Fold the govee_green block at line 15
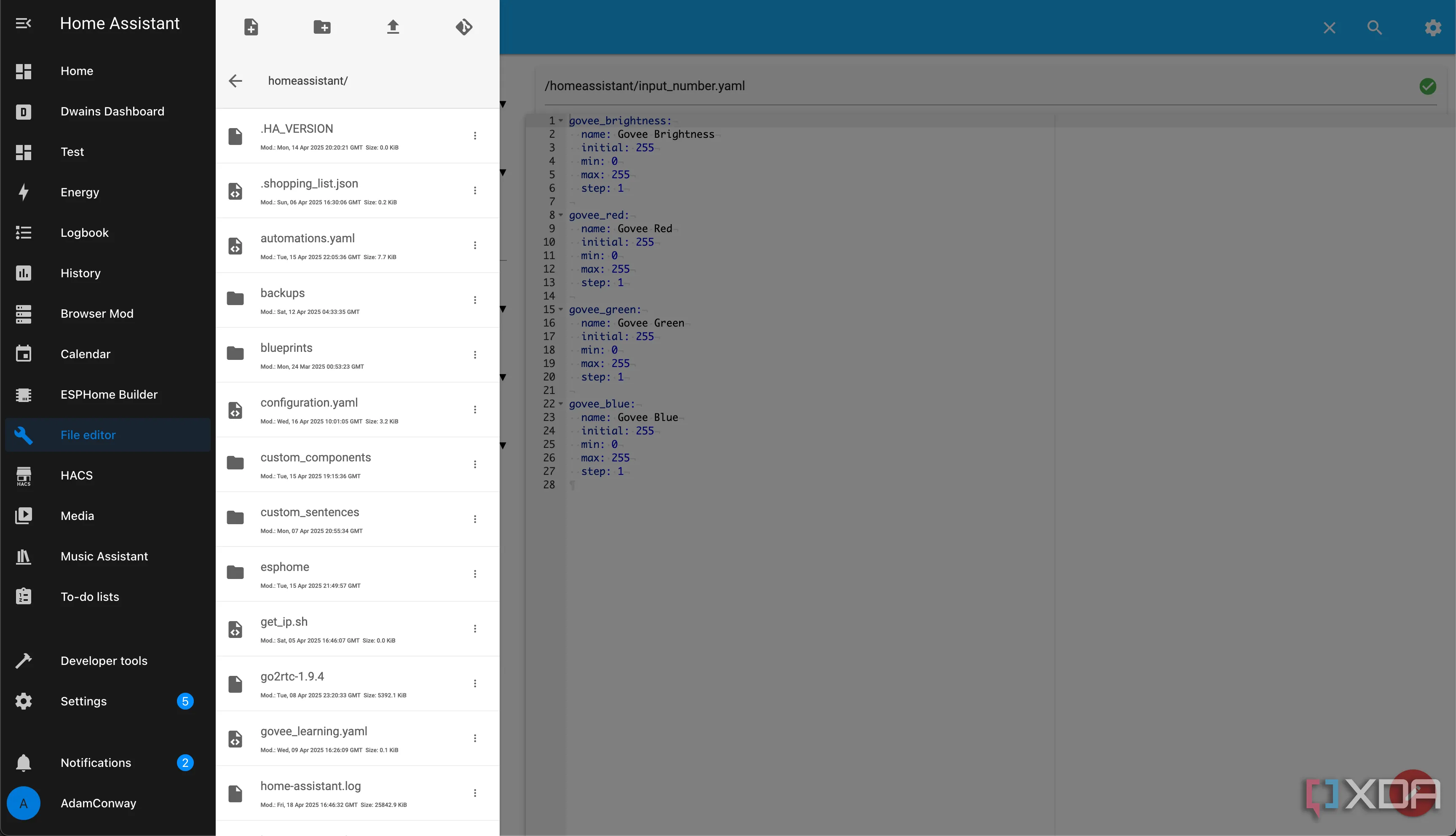 pyautogui.click(x=561, y=309)
